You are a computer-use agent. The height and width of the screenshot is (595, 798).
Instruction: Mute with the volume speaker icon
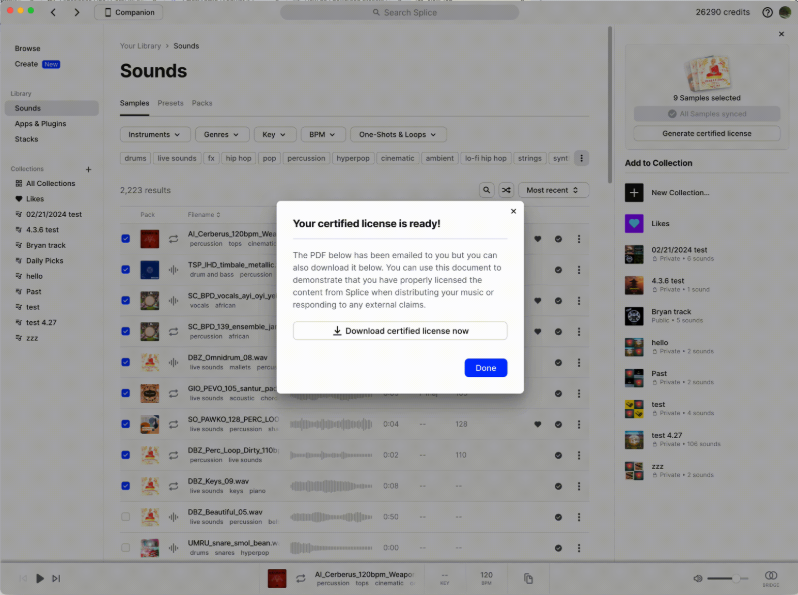(x=698, y=578)
